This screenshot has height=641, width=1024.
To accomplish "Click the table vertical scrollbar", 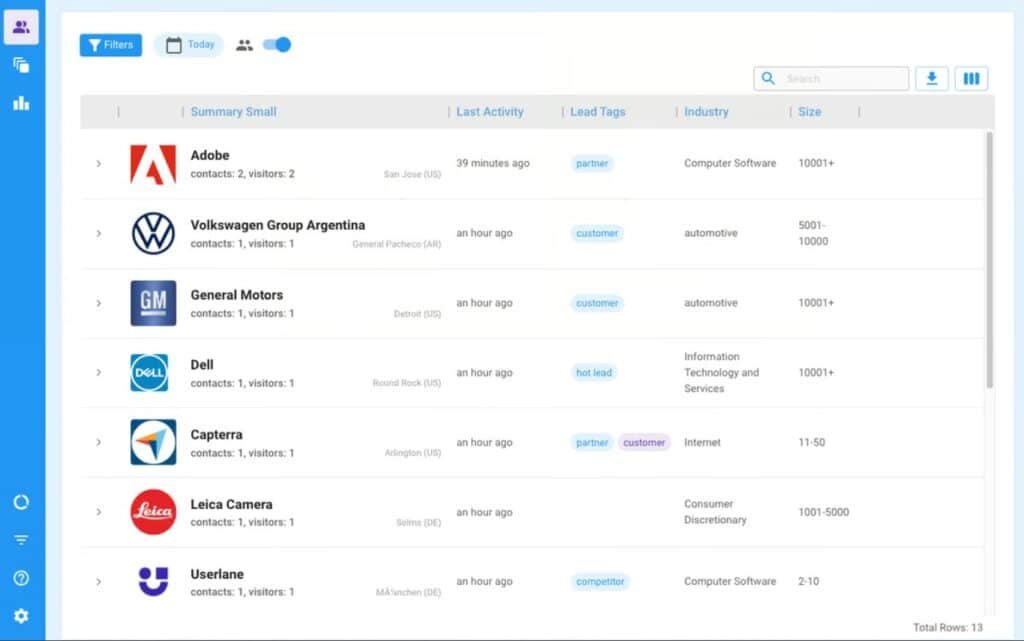I will pos(989,260).
